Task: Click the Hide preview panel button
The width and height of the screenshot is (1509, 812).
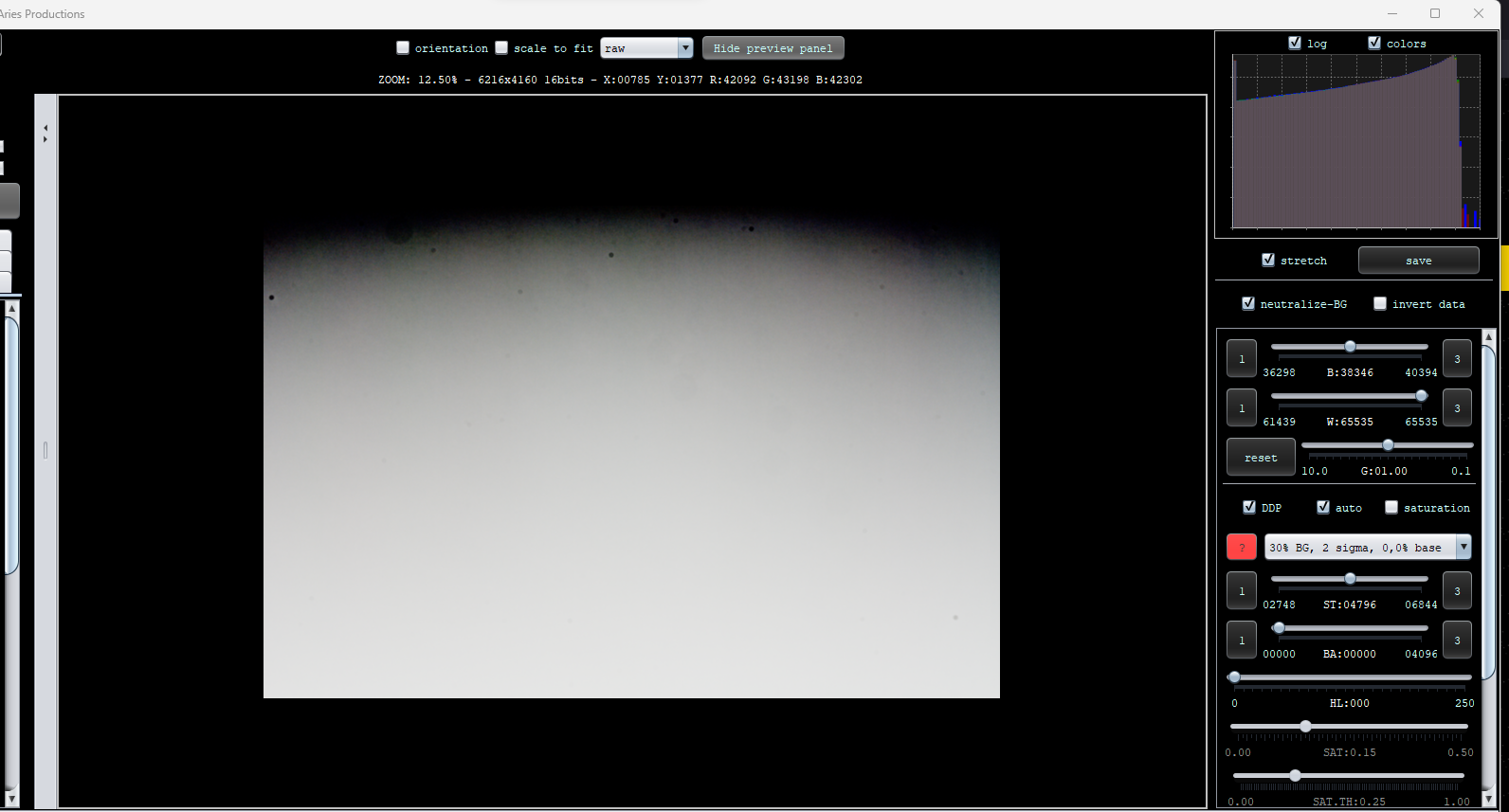Action: tap(773, 48)
